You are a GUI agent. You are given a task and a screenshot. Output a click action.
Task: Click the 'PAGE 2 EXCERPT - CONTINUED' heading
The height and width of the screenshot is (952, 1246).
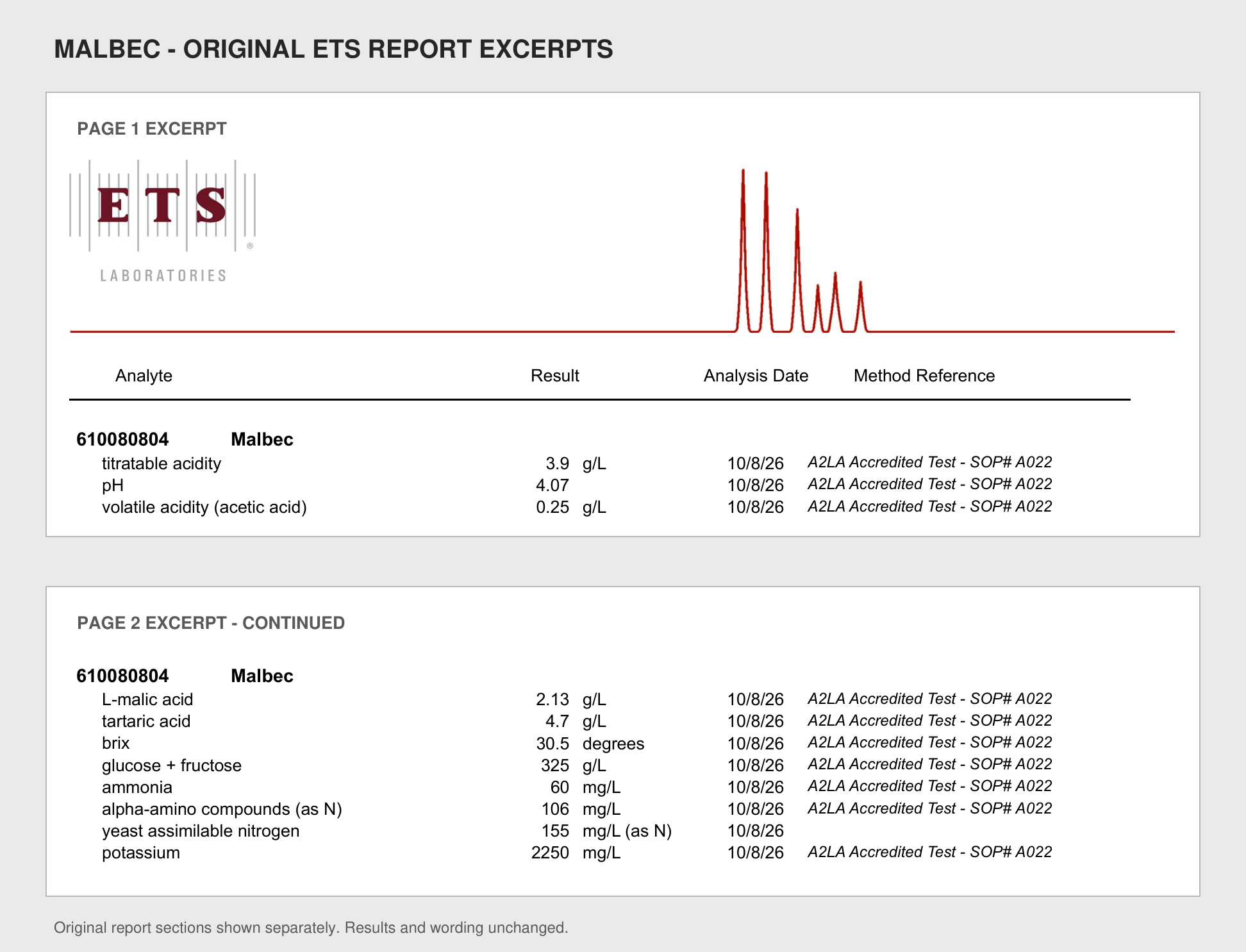pos(211,623)
